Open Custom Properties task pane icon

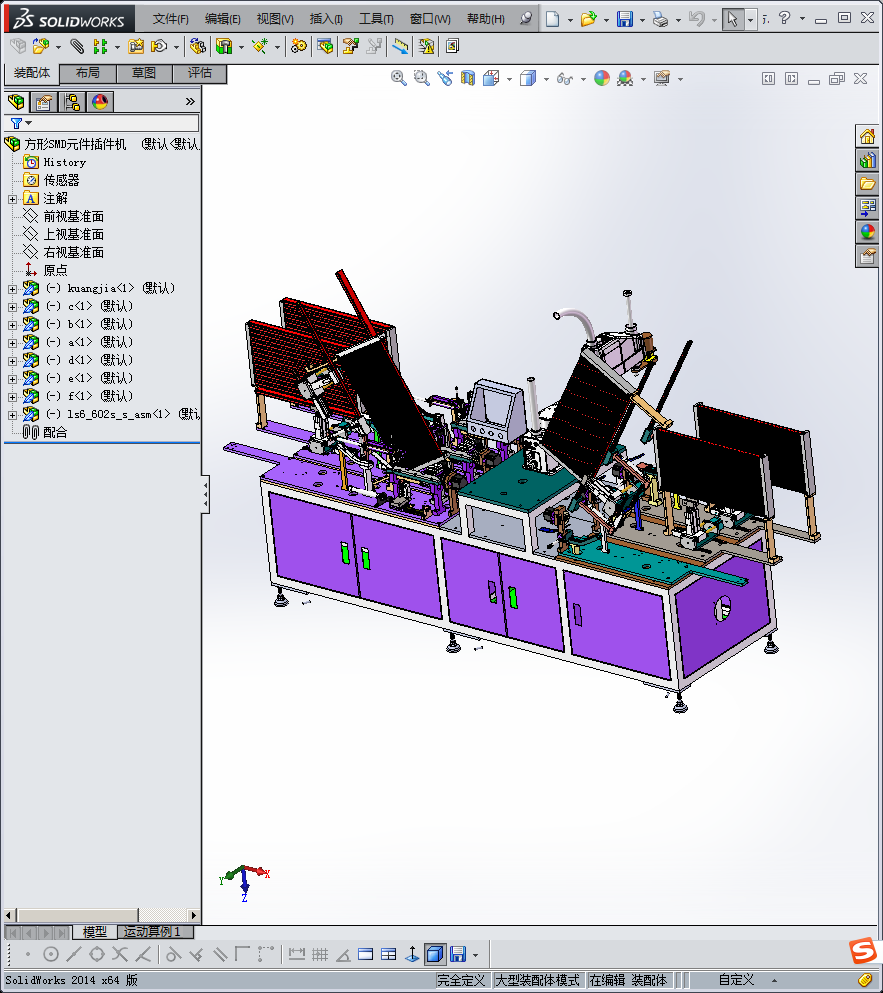[x=867, y=256]
